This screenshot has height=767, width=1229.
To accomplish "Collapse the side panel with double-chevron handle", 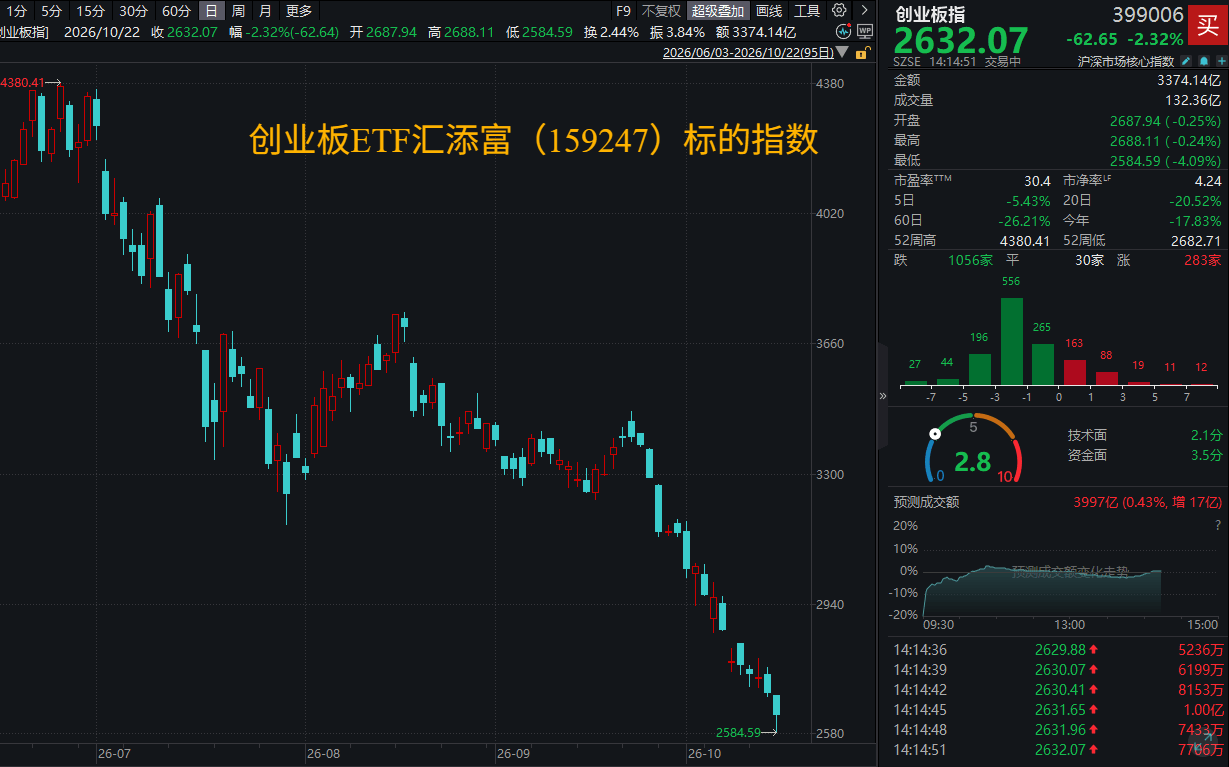I will pos(883,396).
